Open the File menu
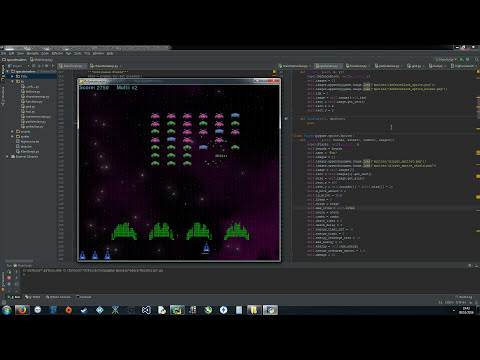 click(3, 53)
